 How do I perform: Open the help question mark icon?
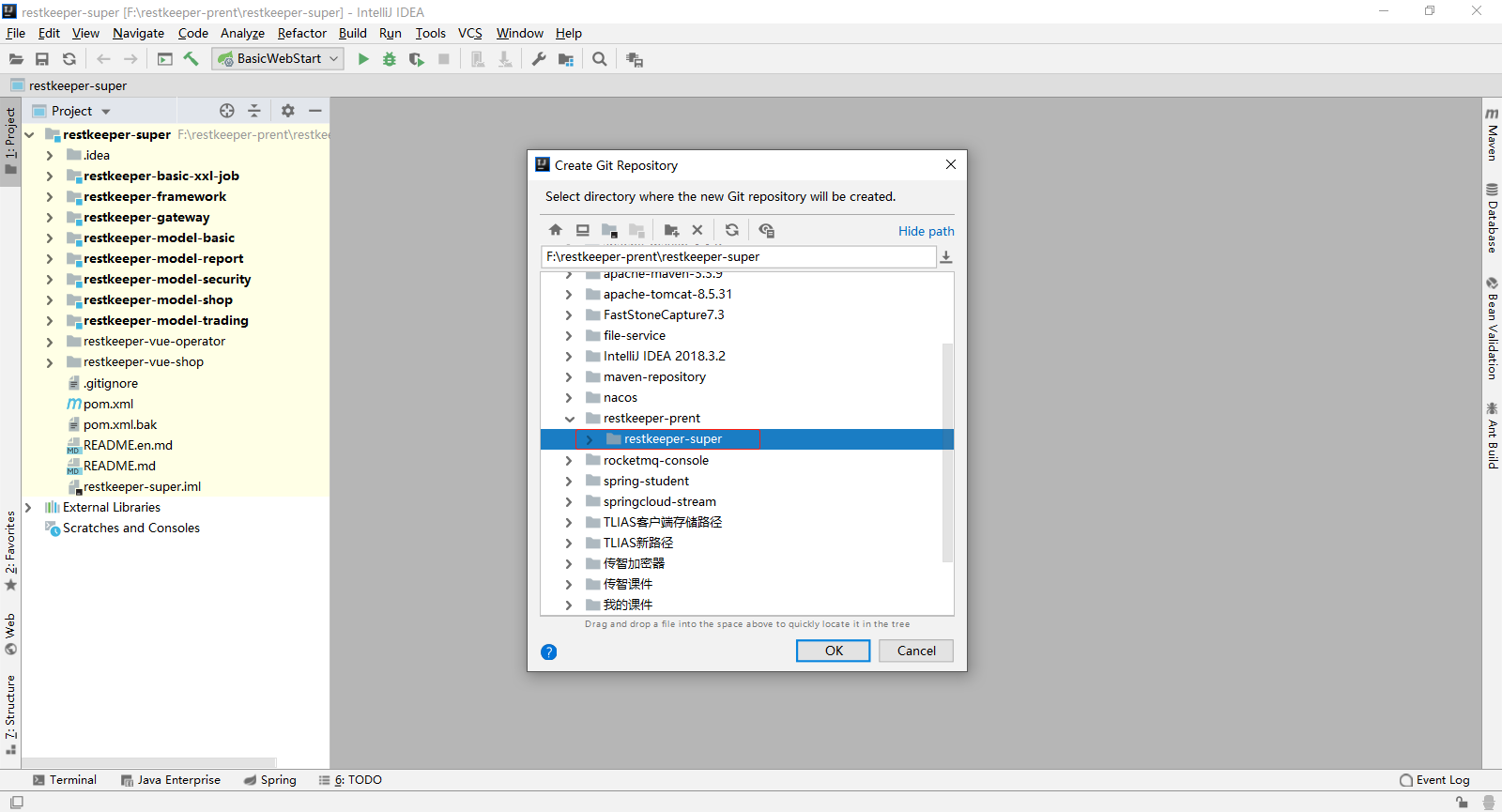[x=549, y=651]
